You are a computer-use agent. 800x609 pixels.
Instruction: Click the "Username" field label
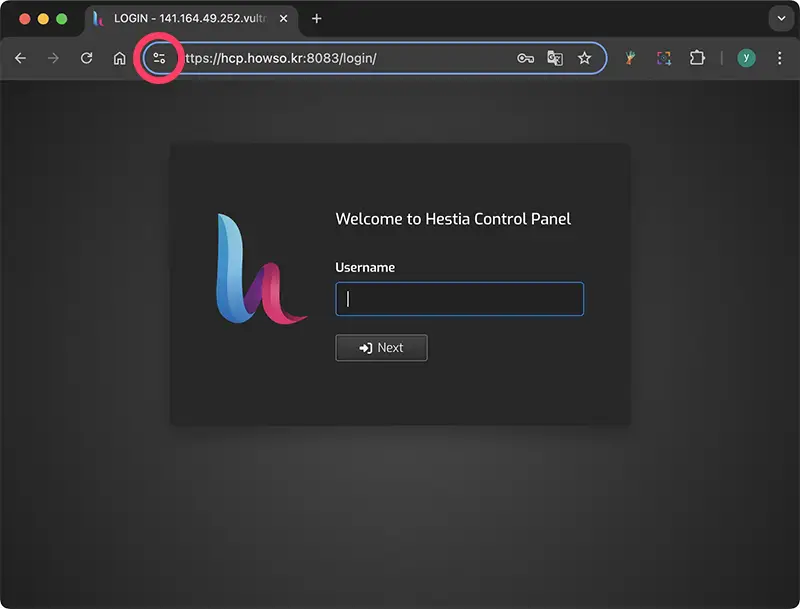(x=365, y=267)
